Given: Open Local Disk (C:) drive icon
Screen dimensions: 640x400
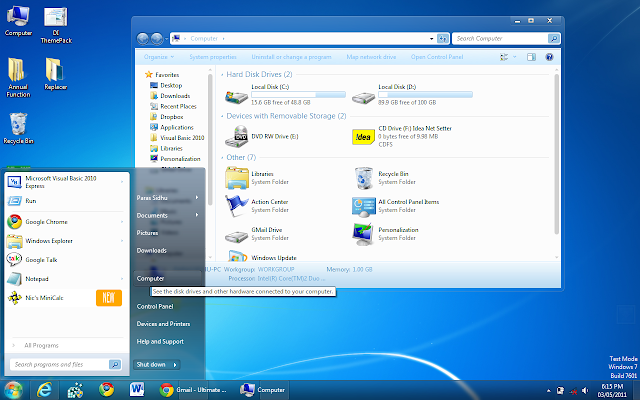Looking at the screenshot, I should pyautogui.click(x=237, y=96).
